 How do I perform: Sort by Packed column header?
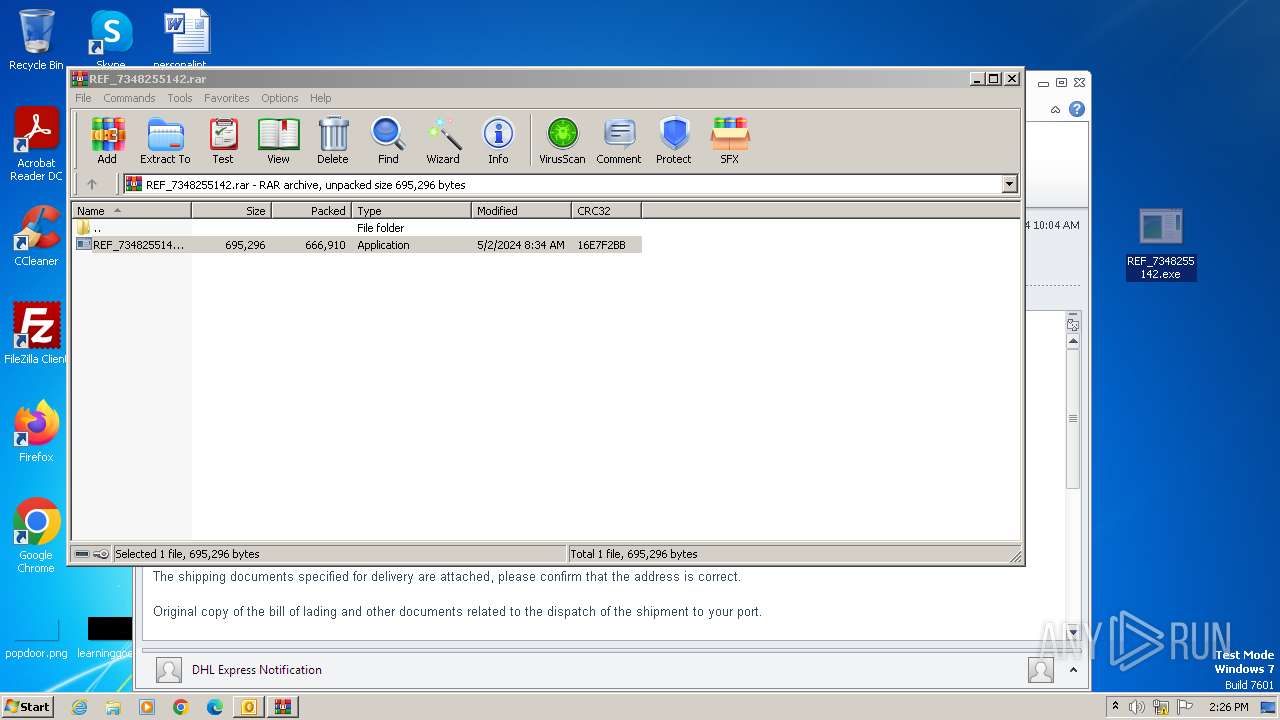(311, 210)
